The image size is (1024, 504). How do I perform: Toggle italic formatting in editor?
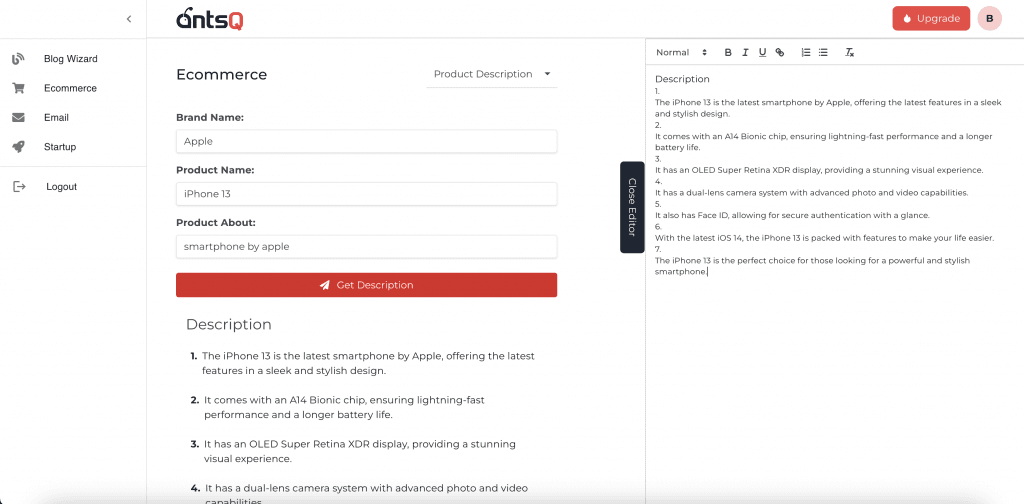coord(745,52)
